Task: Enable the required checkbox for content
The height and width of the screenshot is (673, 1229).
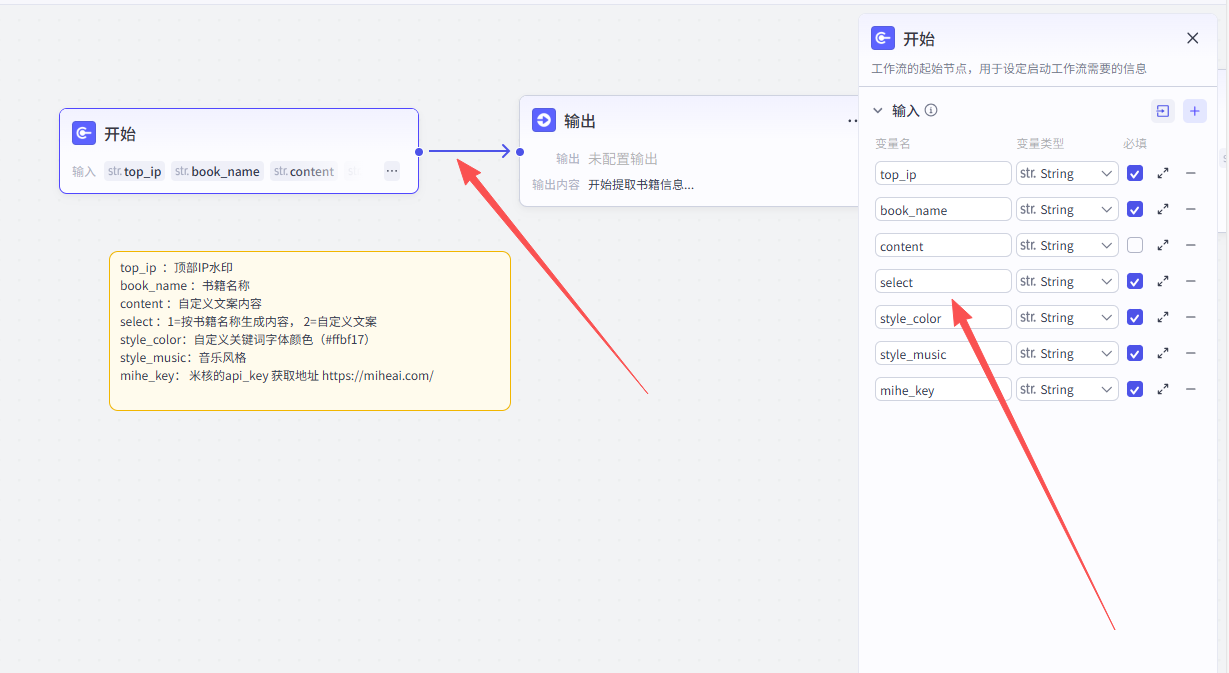Action: [1135, 246]
